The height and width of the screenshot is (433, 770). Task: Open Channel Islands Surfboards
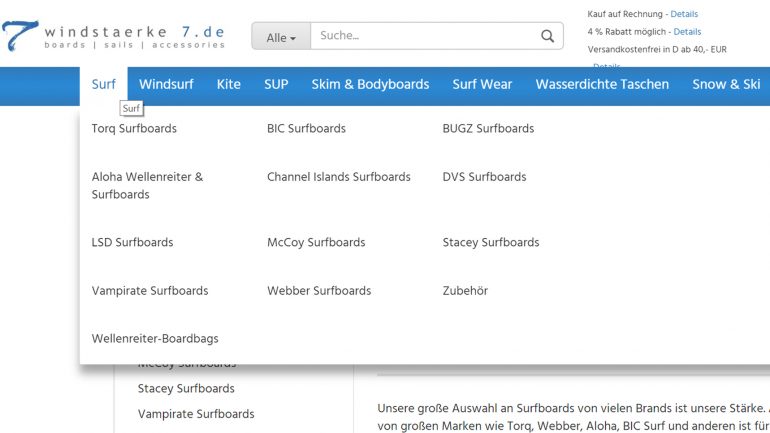coord(339,177)
